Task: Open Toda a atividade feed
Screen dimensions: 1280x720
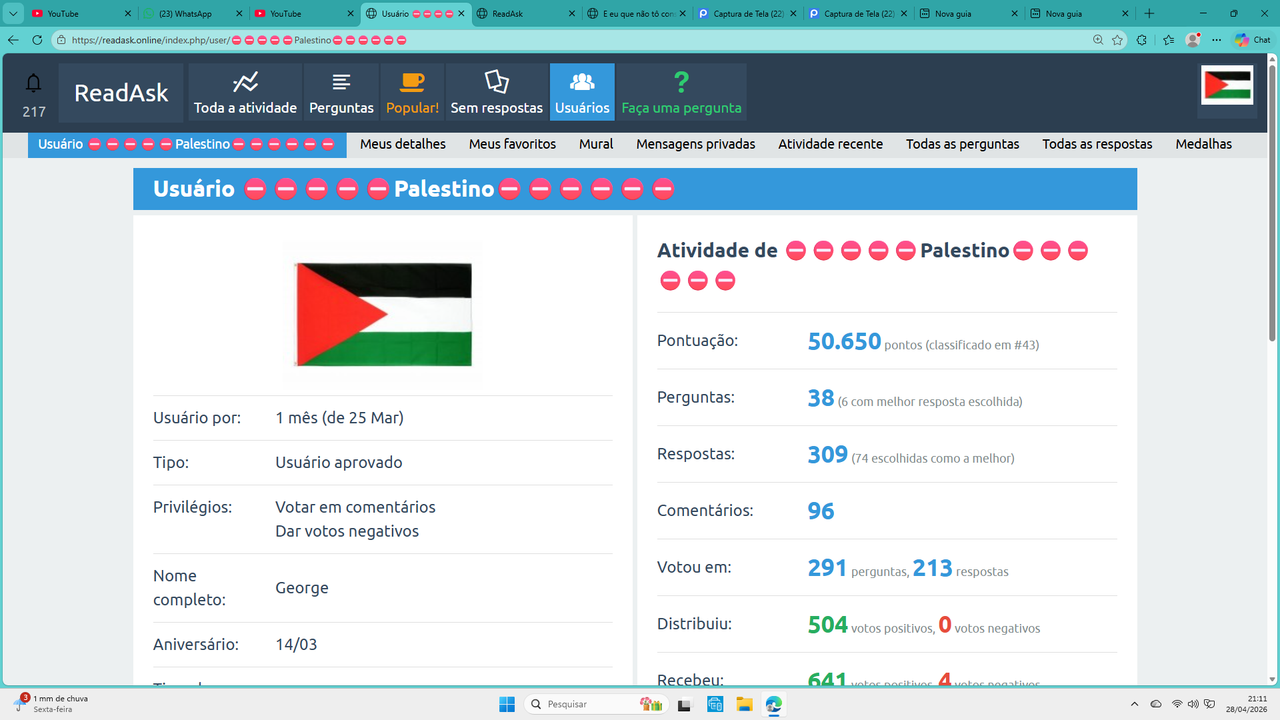Action: tap(245, 93)
